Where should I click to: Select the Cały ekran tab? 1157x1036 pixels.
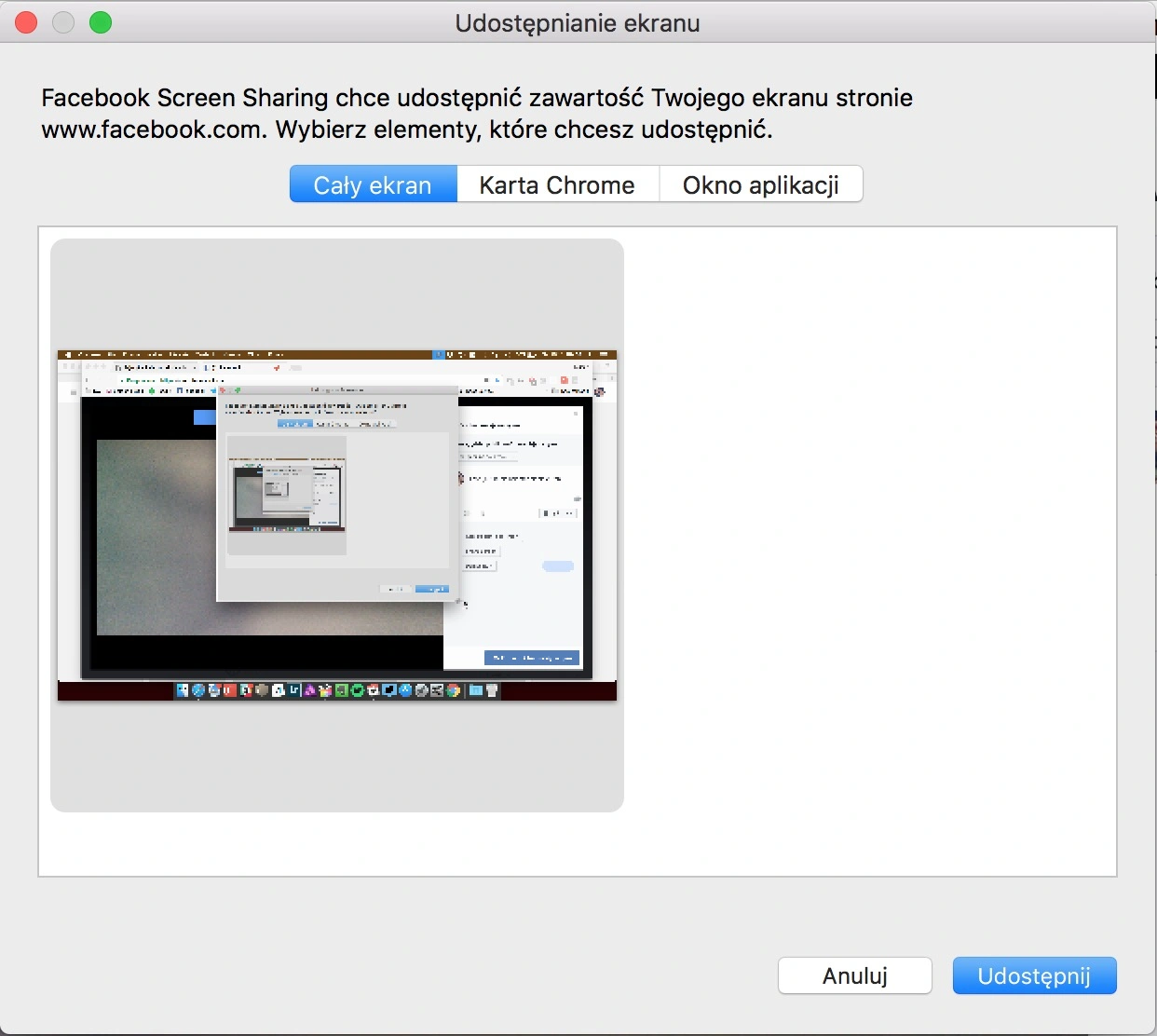point(373,184)
